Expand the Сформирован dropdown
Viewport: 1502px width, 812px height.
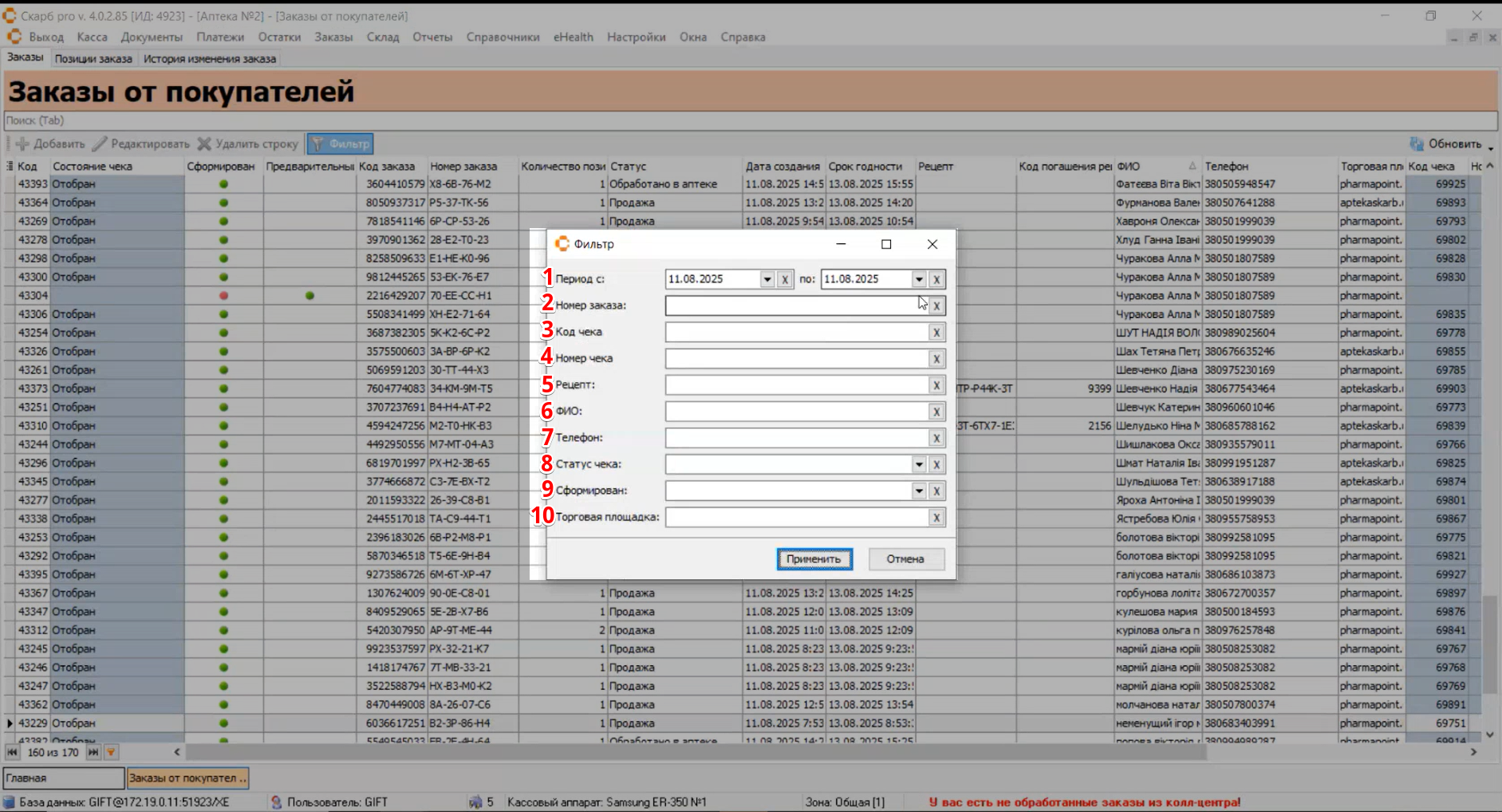click(x=919, y=491)
